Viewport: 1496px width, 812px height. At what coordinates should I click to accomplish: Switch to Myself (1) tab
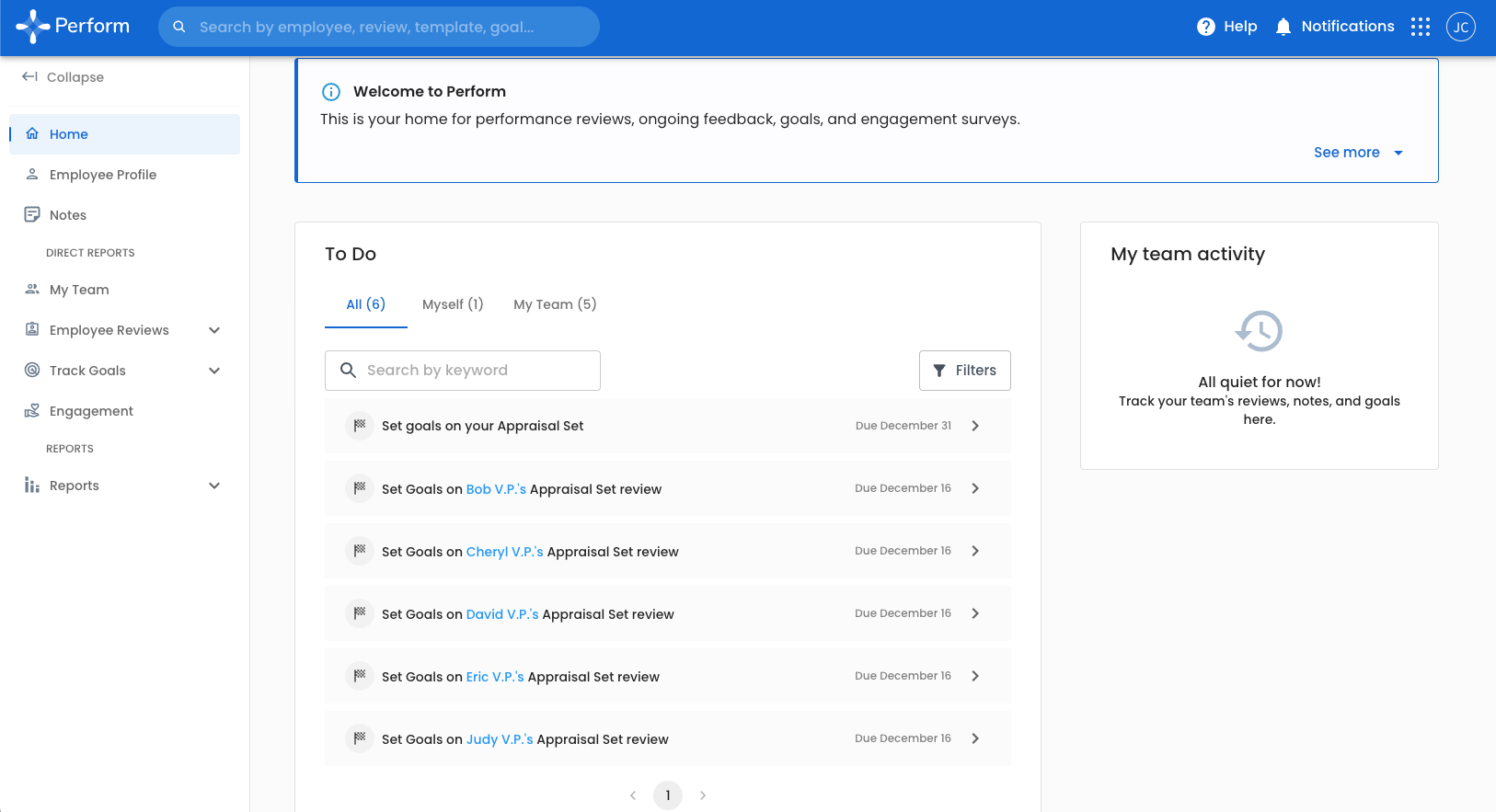pos(453,304)
